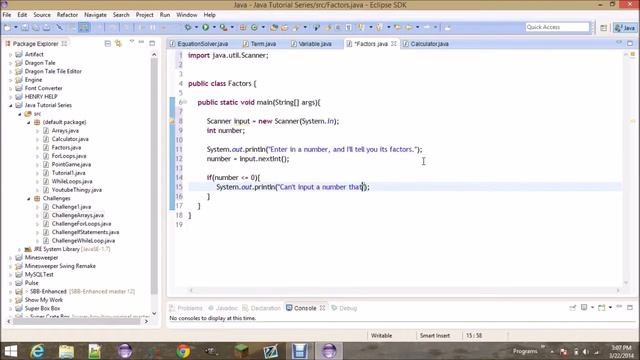The image size is (640, 360).
Task: Open dropdown arrow next to Debug button
Action: (x=196, y=27)
